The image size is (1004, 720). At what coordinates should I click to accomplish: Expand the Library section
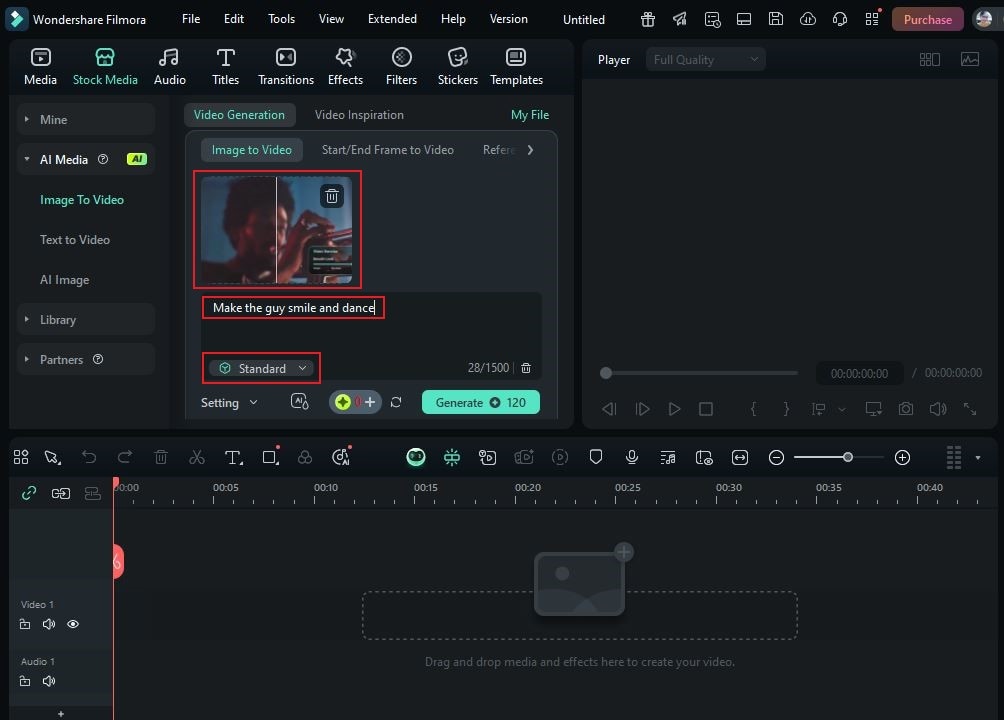(x=86, y=319)
